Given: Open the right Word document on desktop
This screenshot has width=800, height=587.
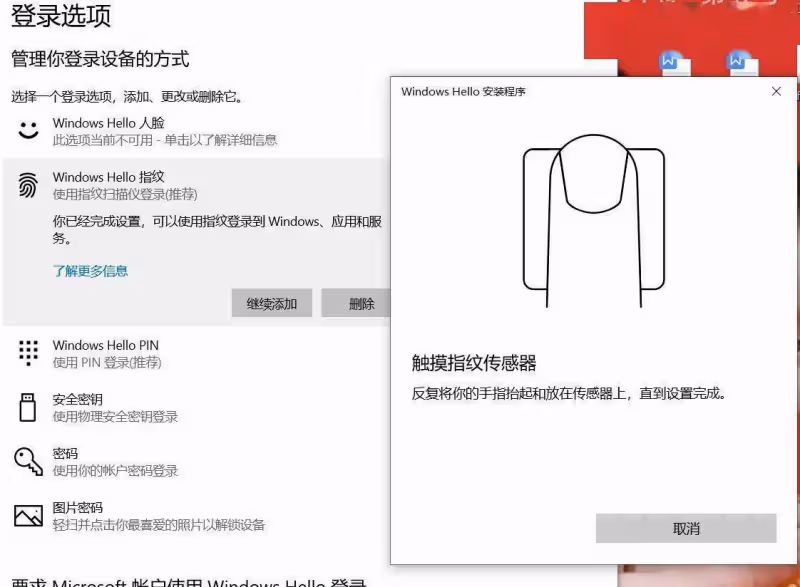Looking at the screenshot, I should (x=741, y=64).
